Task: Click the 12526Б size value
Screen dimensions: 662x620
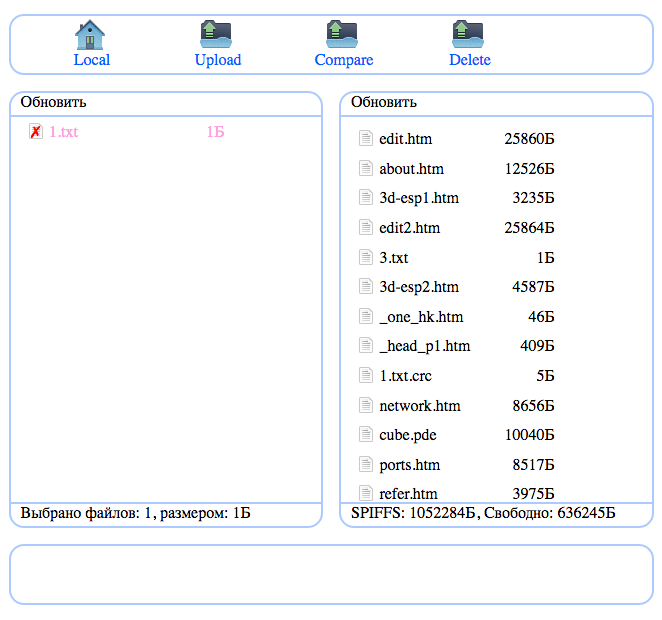Action: [529, 169]
